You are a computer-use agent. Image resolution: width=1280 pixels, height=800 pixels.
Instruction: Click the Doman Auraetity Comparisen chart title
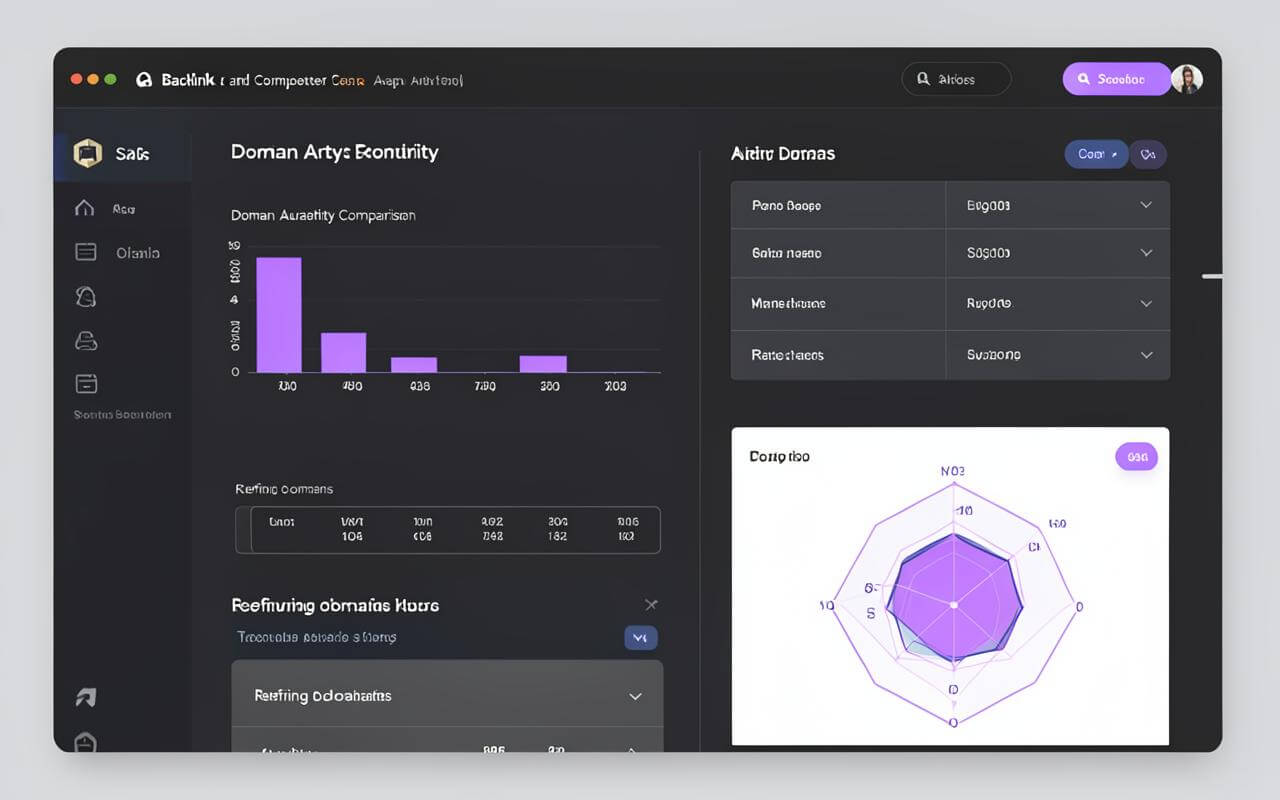pyautogui.click(x=323, y=215)
